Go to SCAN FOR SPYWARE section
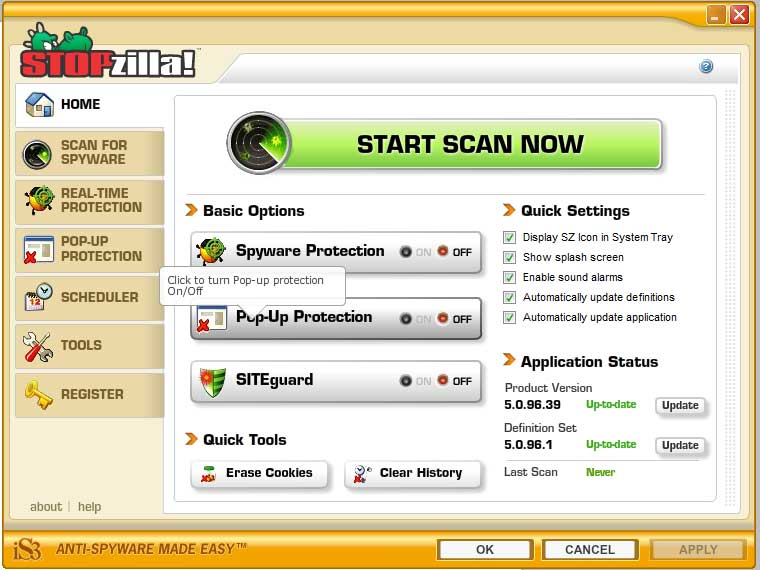 [x=90, y=153]
